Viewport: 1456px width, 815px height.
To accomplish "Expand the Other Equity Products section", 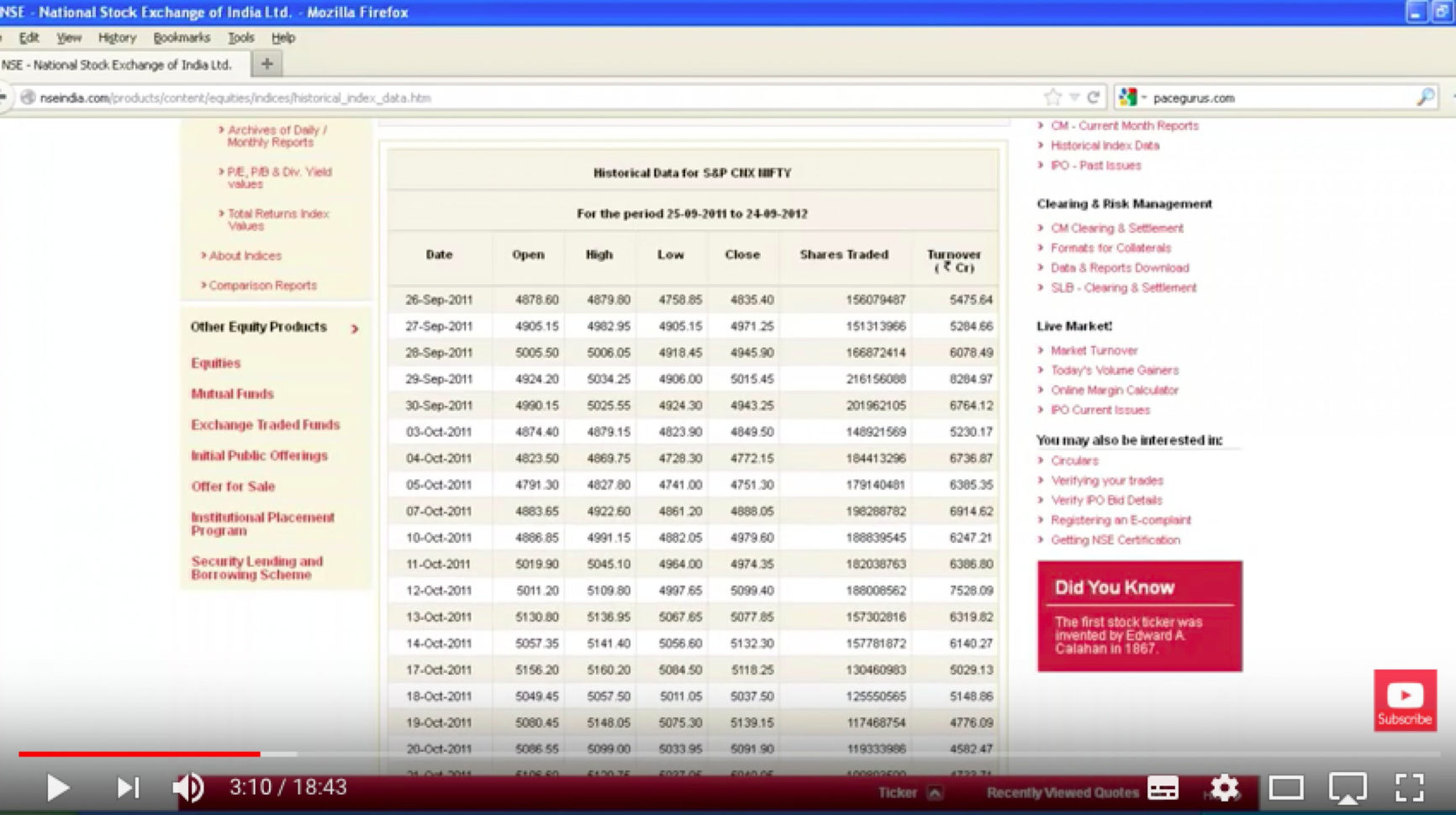I will [x=356, y=329].
